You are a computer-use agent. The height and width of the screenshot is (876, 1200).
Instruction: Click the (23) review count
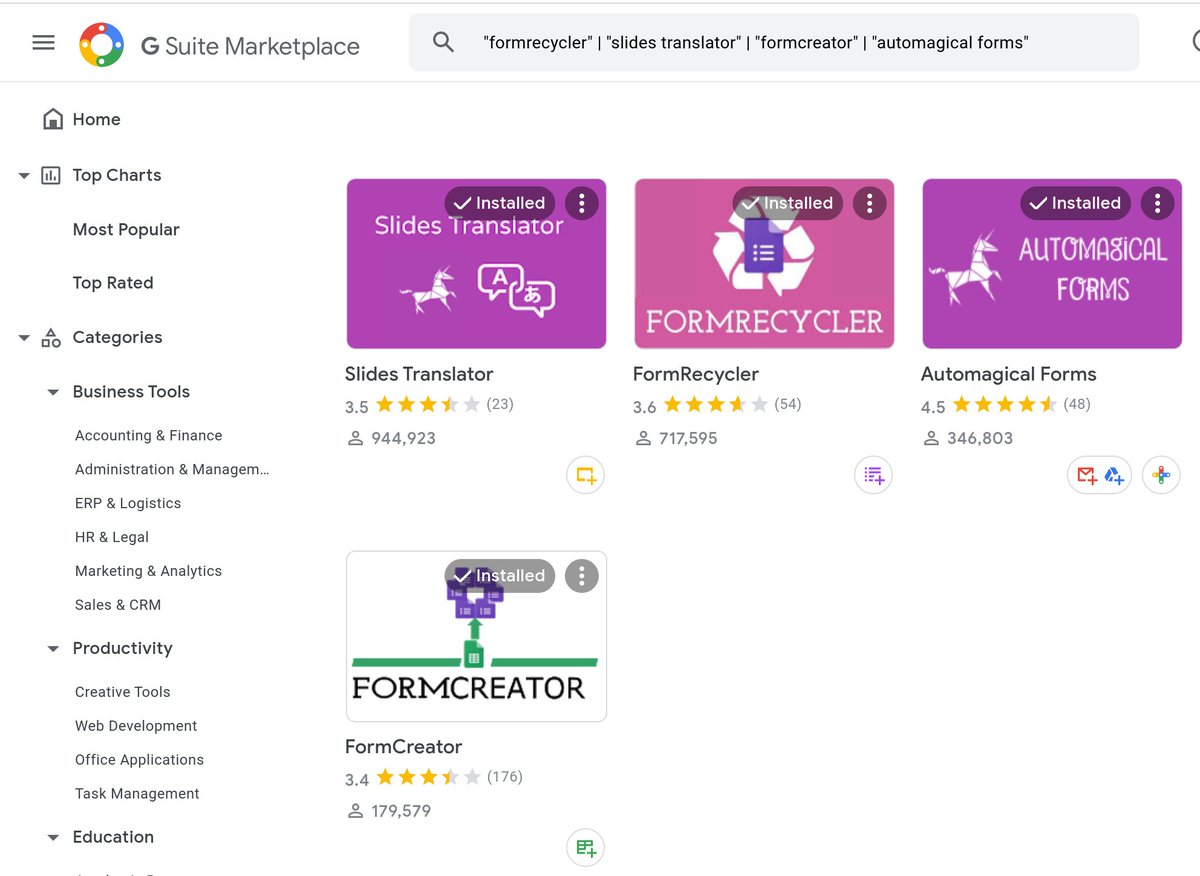[x=500, y=405]
